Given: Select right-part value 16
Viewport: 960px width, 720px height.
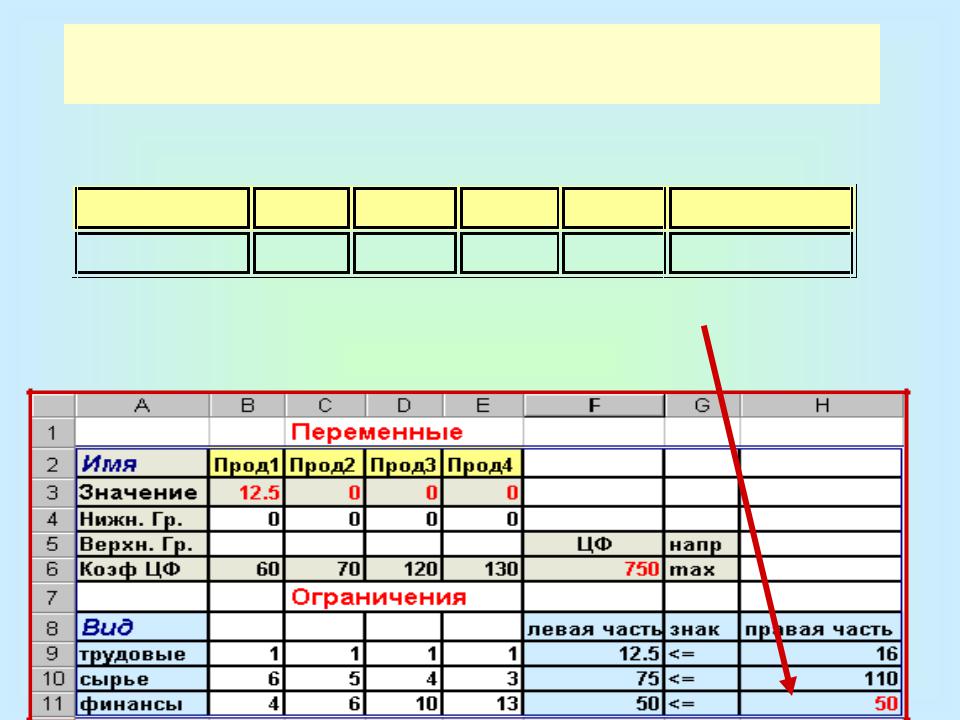Looking at the screenshot, I should click(x=820, y=653).
